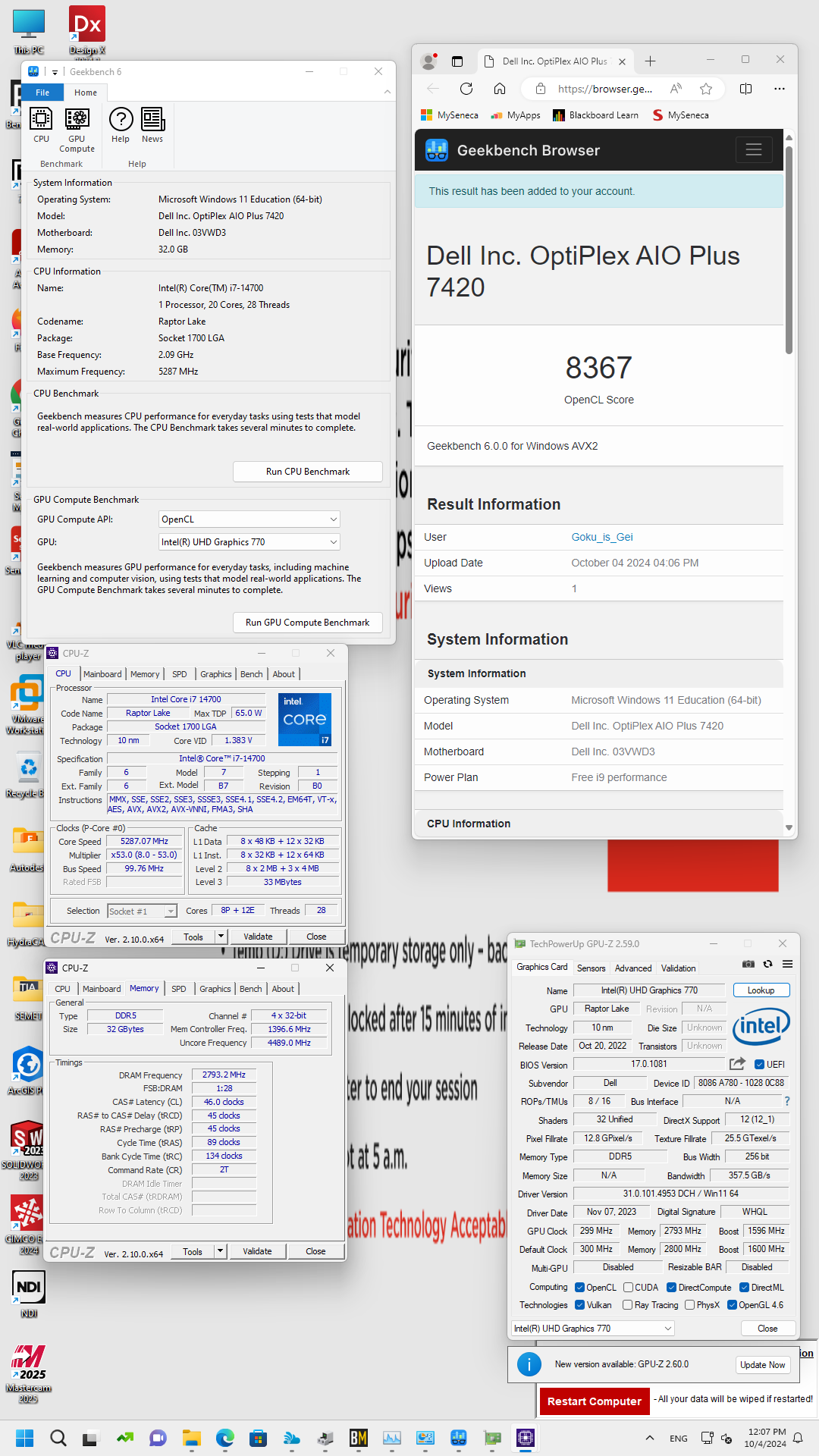Toggle the UEFI checkbox in GPU-Z

pyautogui.click(x=759, y=1064)
